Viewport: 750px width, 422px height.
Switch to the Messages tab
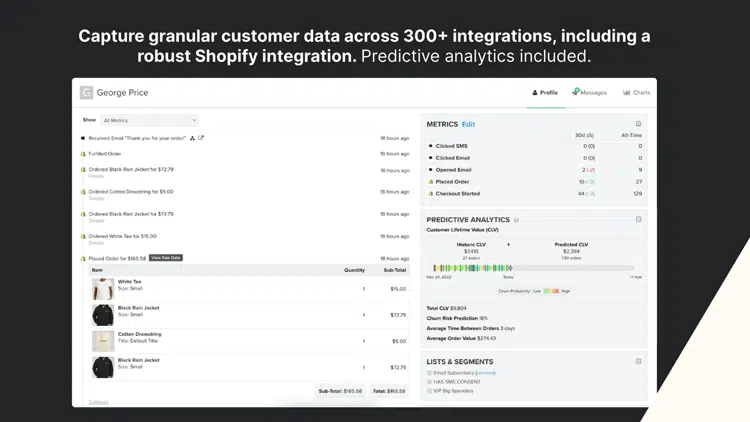click(589, 92)
